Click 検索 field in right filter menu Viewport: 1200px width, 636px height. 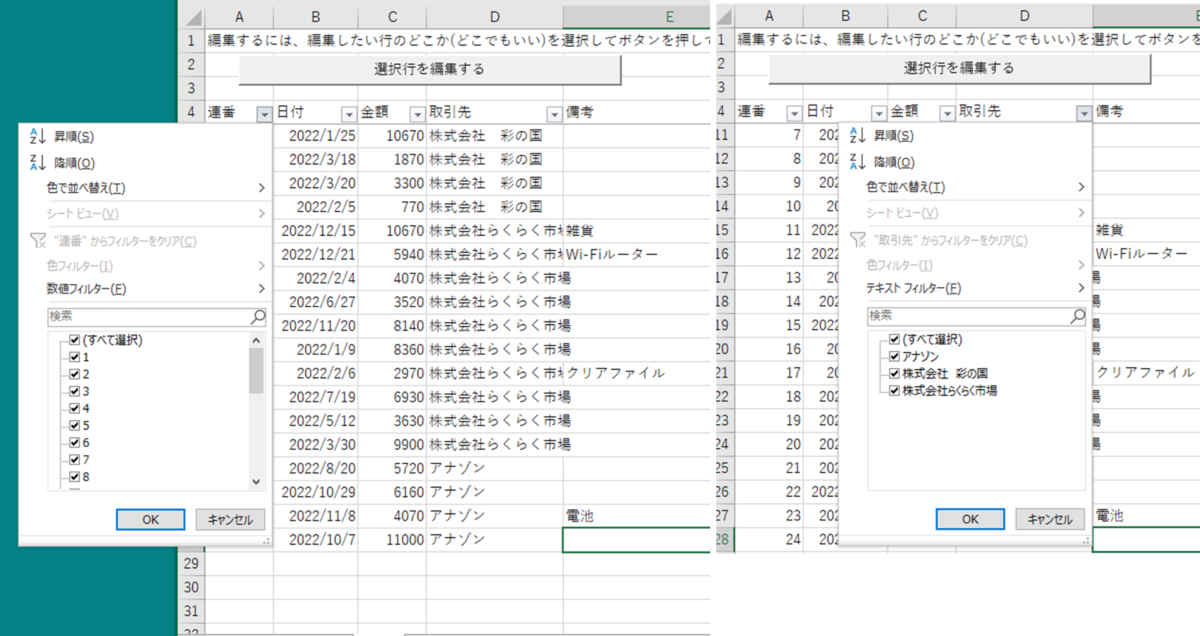(x=968, y=316)
